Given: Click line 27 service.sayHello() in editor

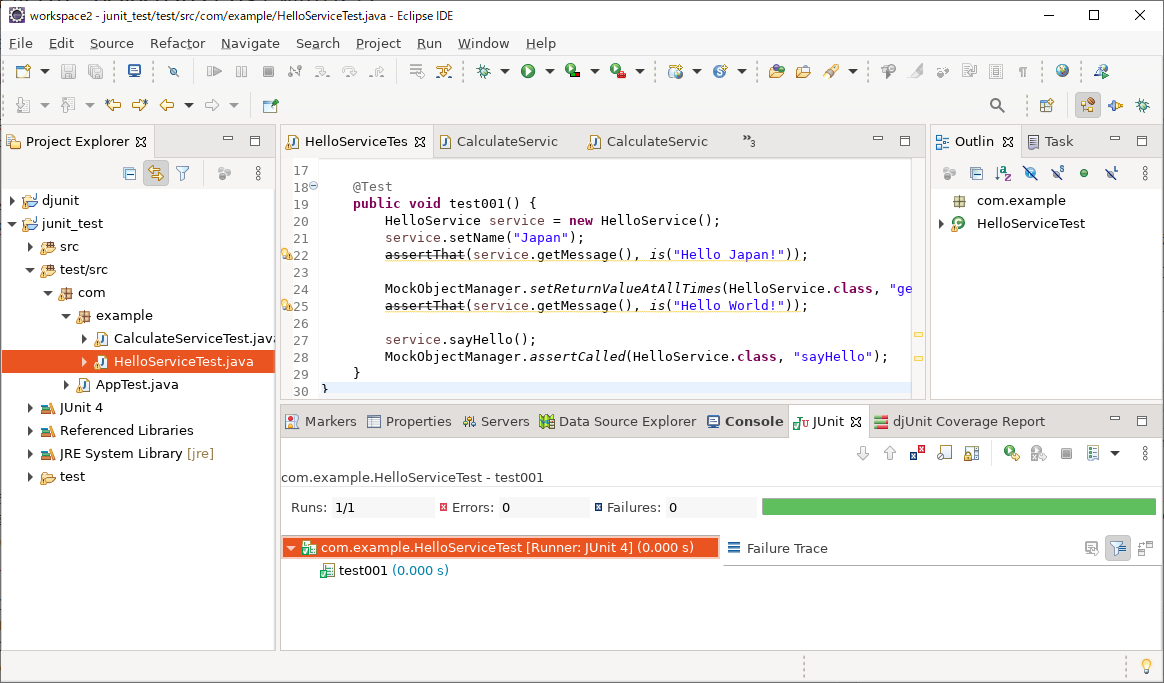Looking at the screenshot, I should click(x=460, y=339).
